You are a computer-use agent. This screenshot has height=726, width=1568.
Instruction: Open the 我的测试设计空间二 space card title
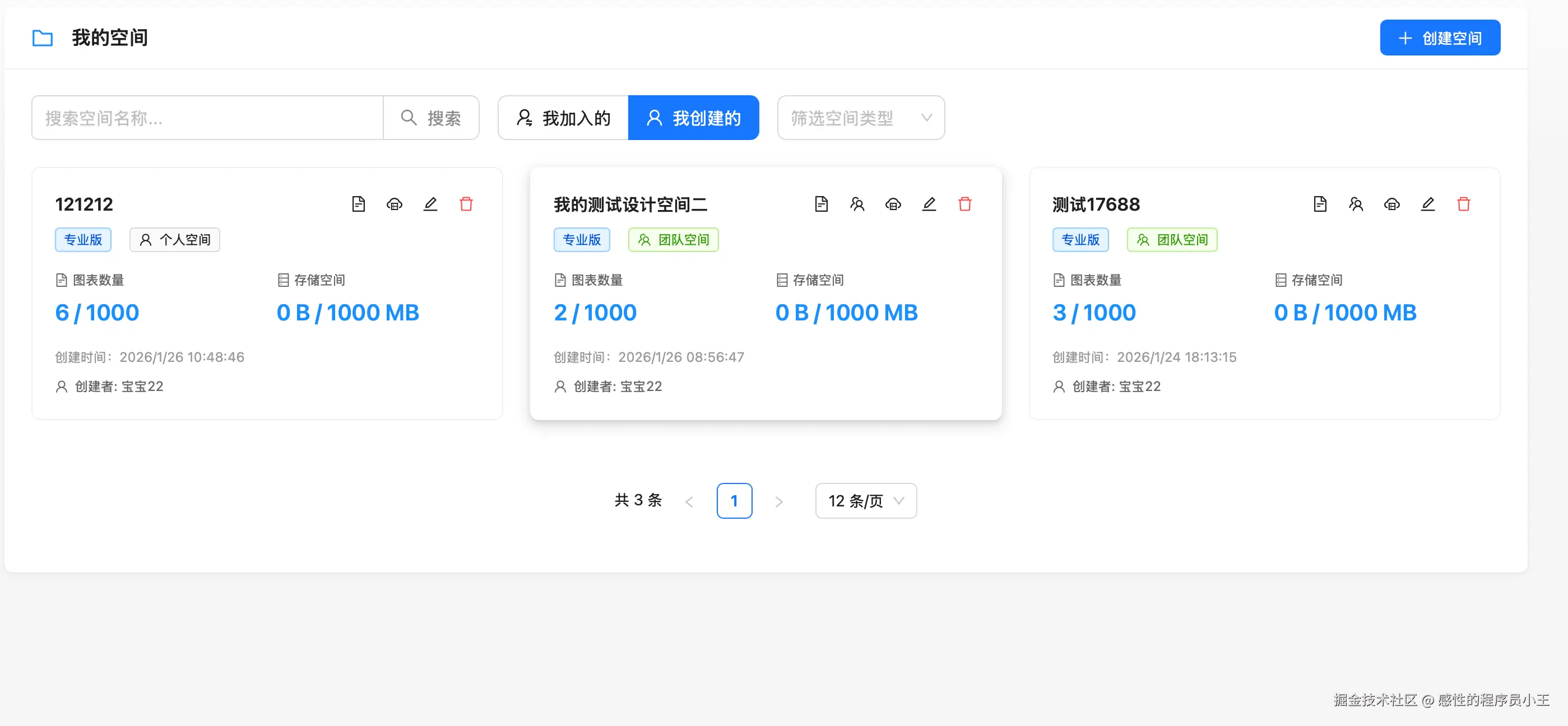click(x=630, y=204)
